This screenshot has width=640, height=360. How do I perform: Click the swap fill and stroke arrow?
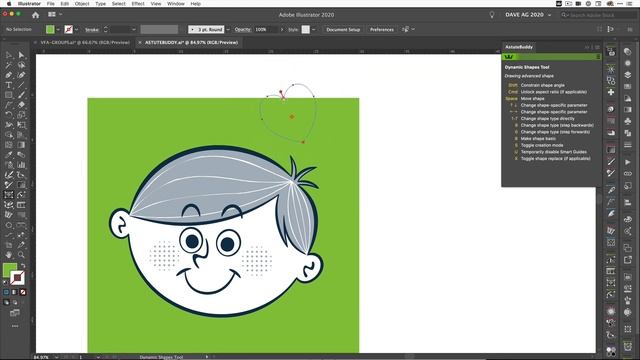click(x=23, y=266)
